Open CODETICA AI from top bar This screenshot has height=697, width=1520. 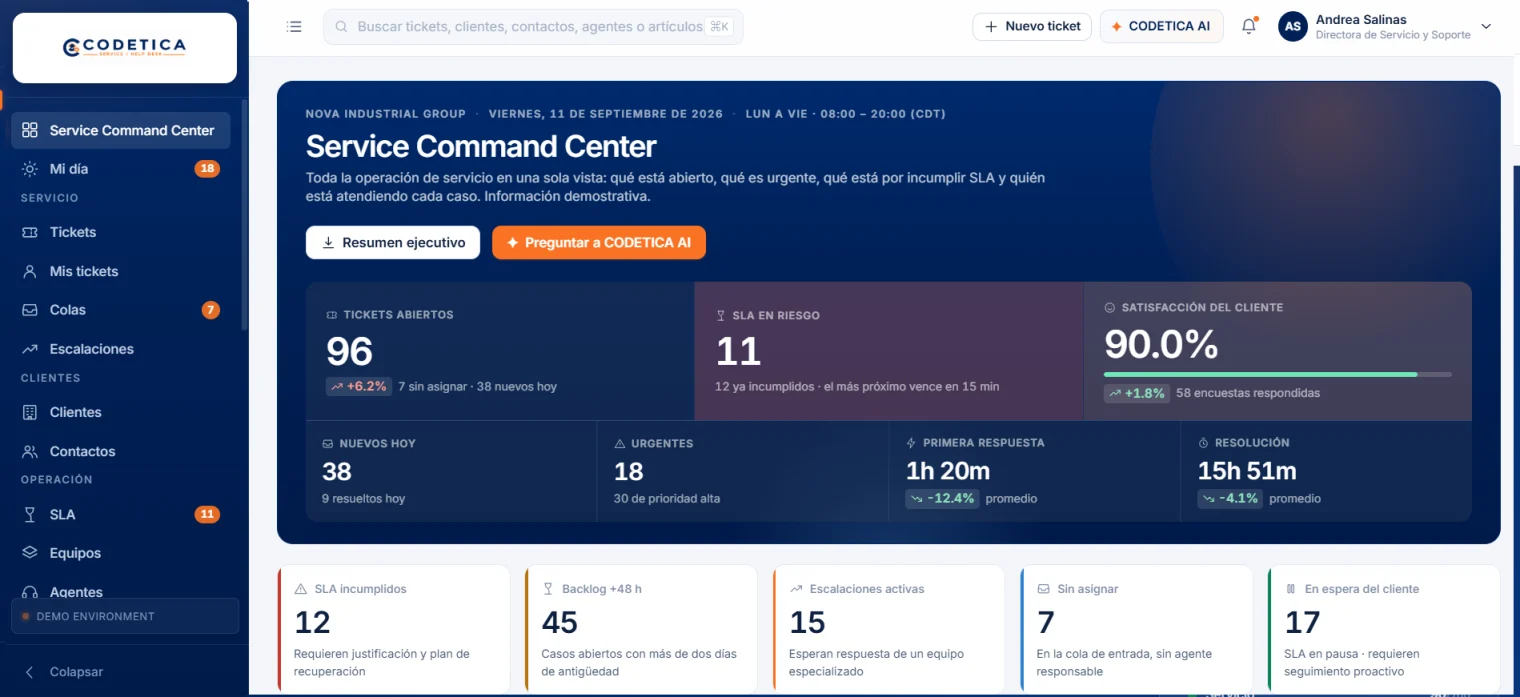coord(1161,27)
